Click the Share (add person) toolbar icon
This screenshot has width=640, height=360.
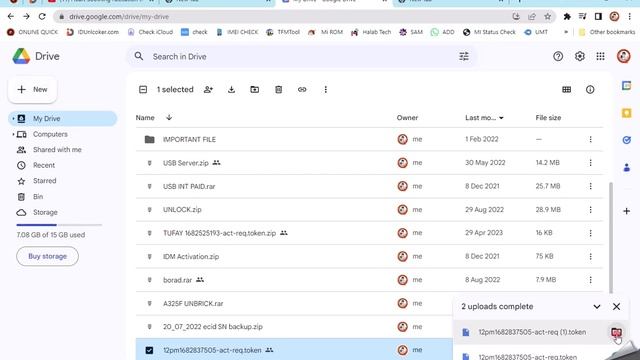(x=208, y=89)
